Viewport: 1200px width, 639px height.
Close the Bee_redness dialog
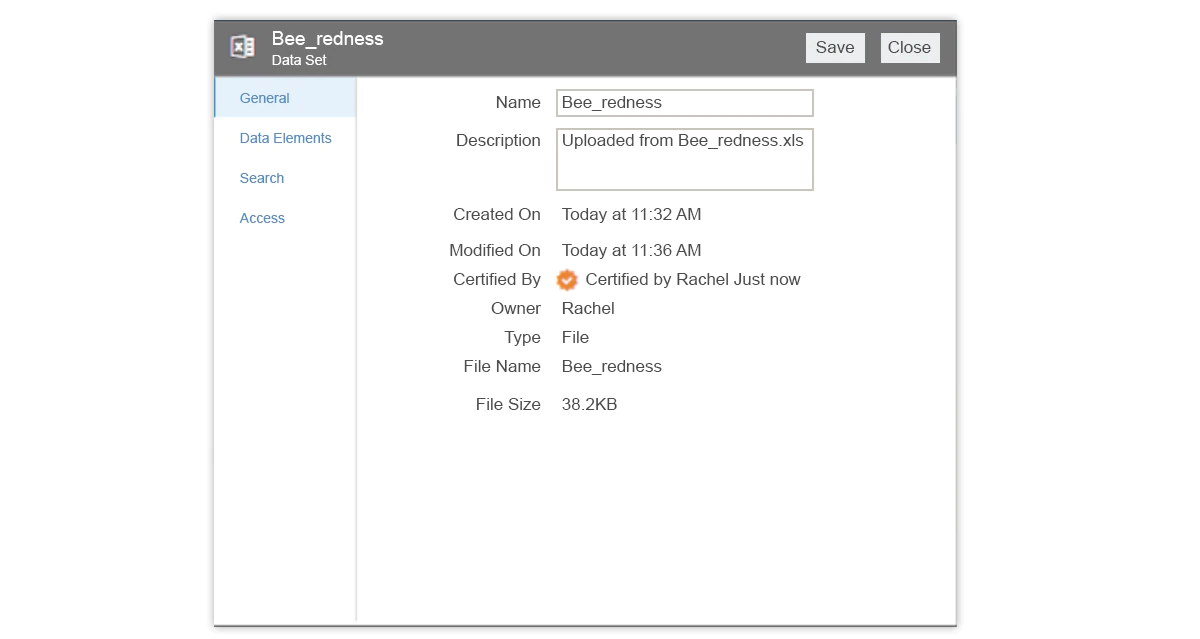[909, 47]
